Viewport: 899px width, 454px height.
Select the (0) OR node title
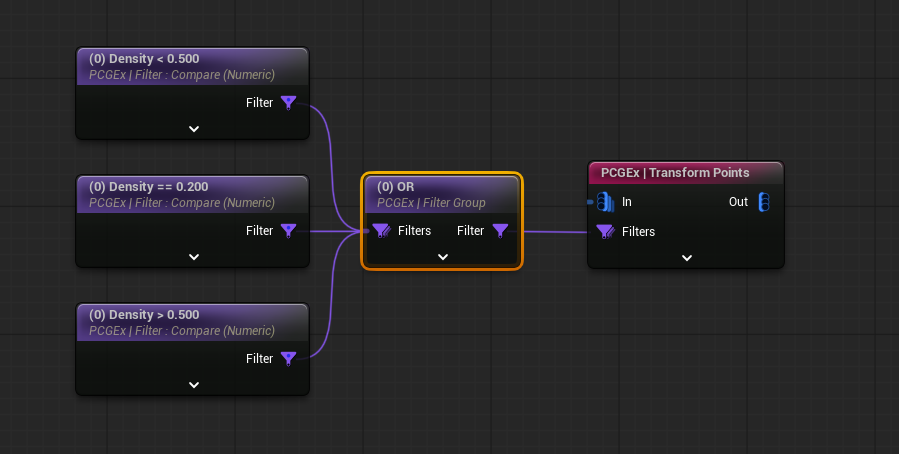pyautogui.click(x=396, y=187)
